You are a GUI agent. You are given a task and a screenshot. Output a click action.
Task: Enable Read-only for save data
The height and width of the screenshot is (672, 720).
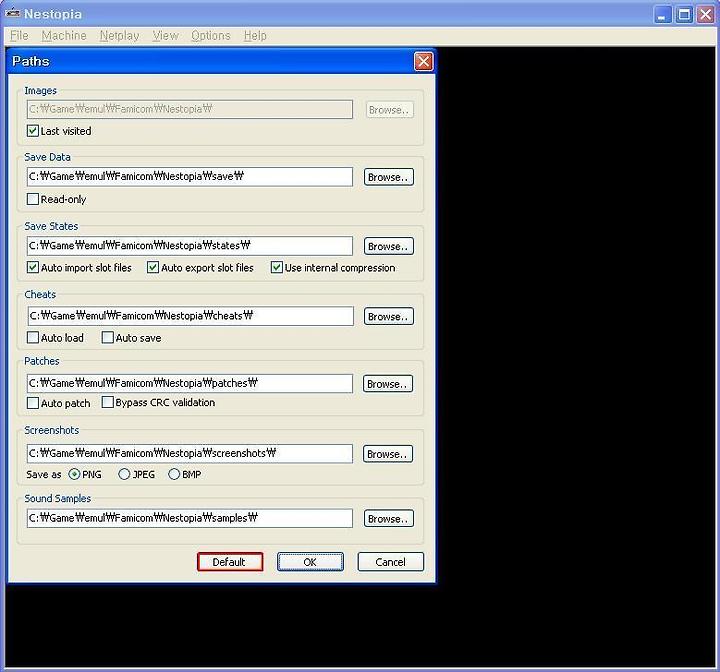pyautogui.click(x=33, y=199)
